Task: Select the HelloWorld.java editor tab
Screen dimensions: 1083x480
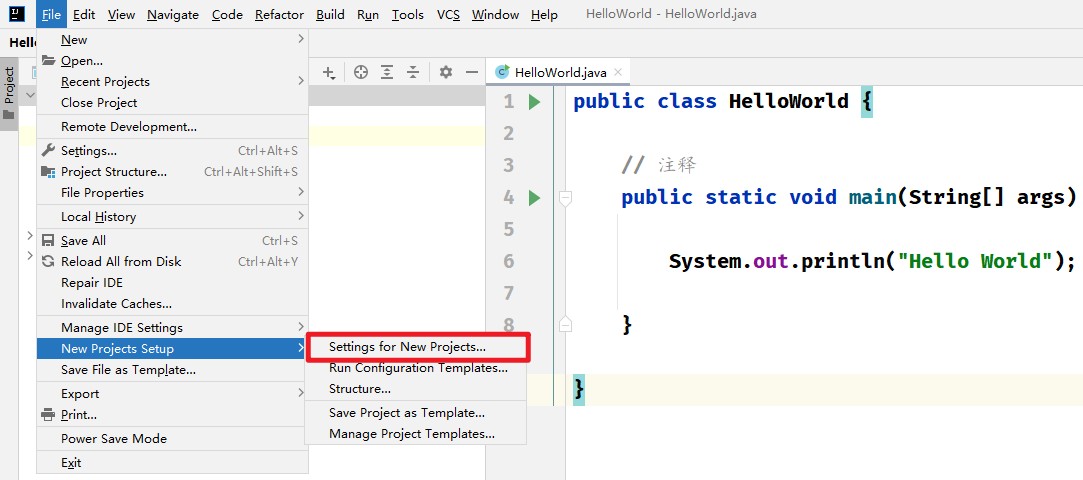Action: click(559, 72)
